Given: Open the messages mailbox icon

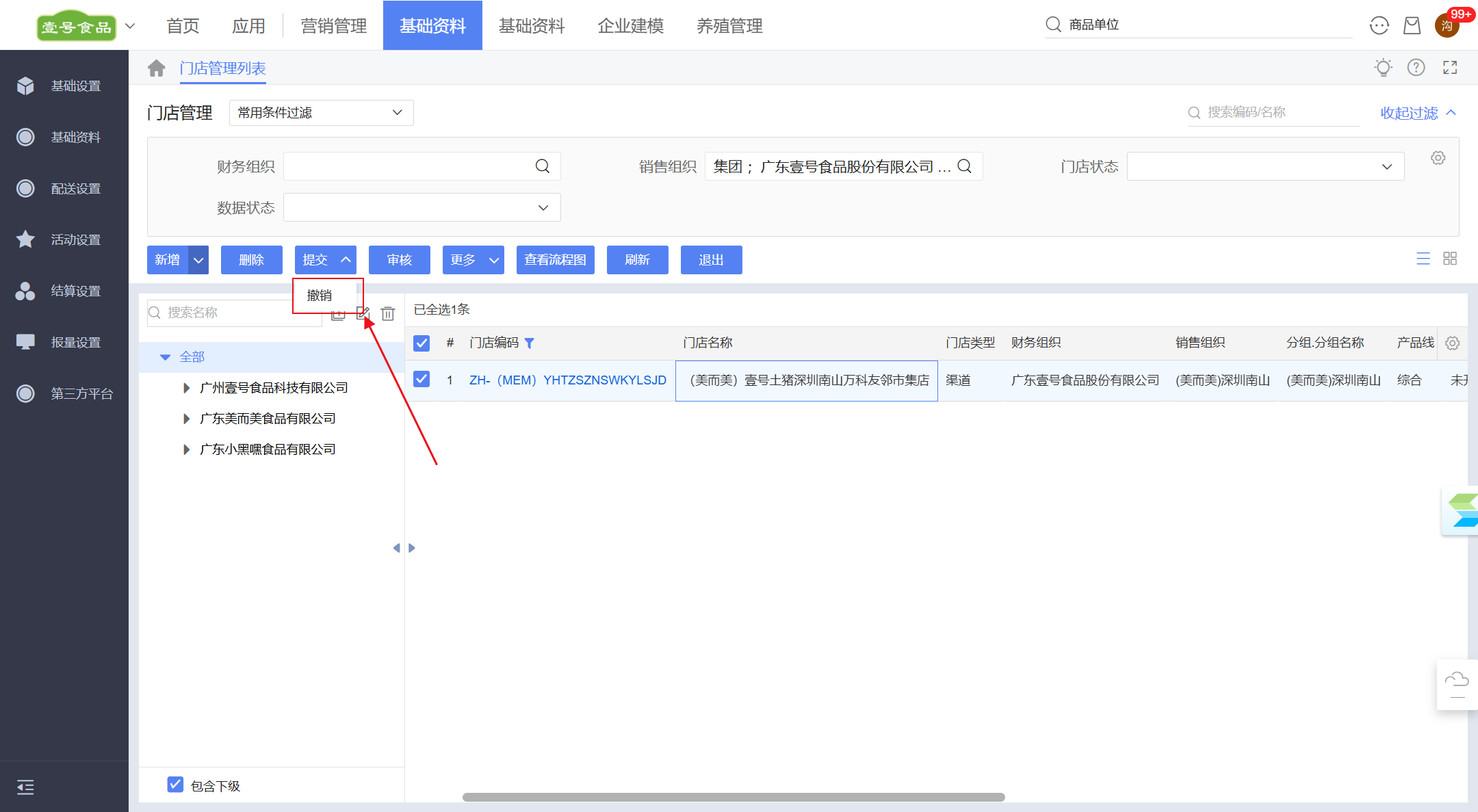Looking at the screenshot, I should [x=1412, y=26].
